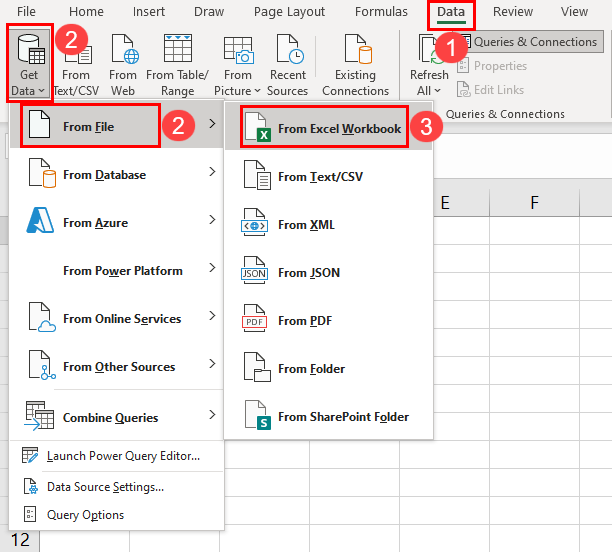Click the From Online Services cloud icon
The height and width of the screenshot is (552, 612).
[x=42, y=317]
